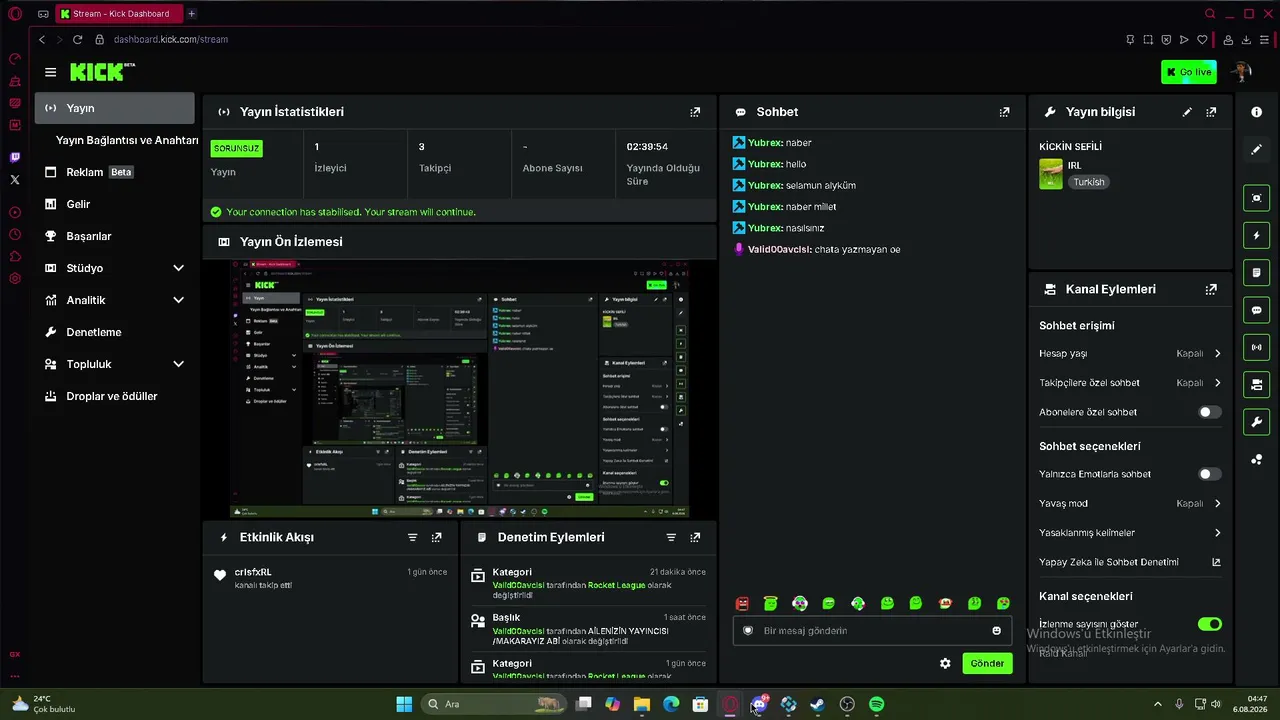The height and width of the screenshot is (720, 1280).
Task: Open Spotify from the taskbar
Action: (876, 704)
